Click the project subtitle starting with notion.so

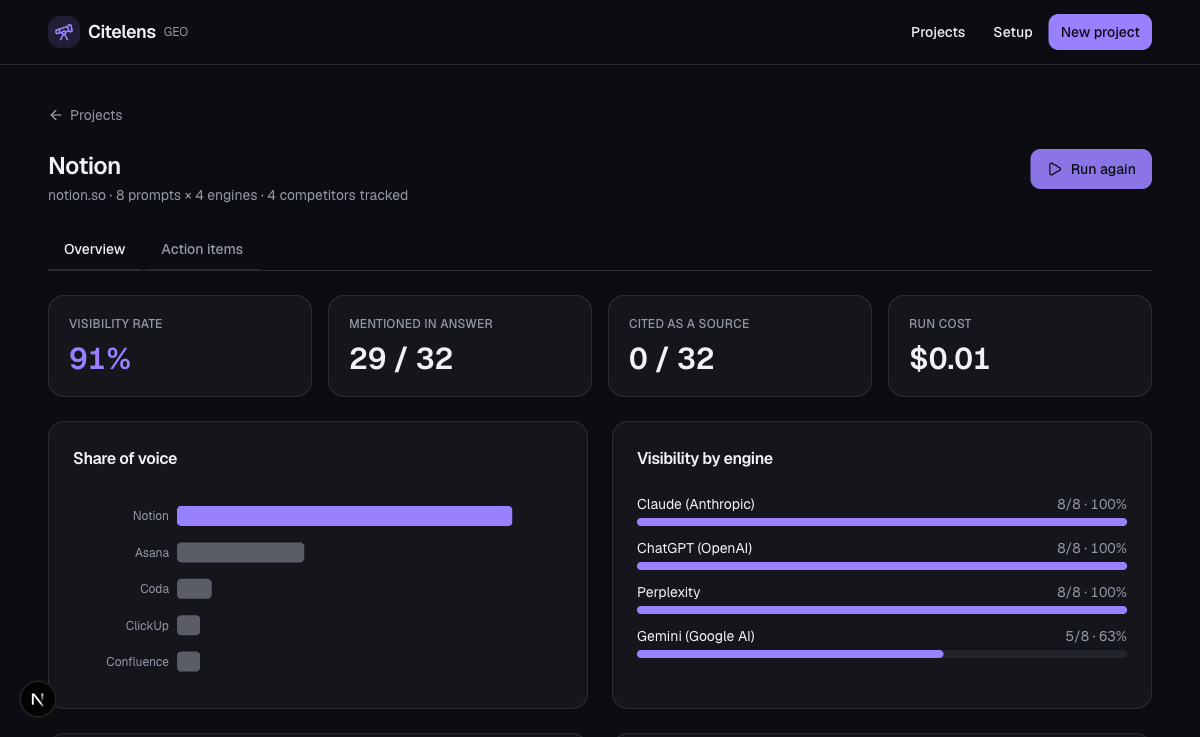coord(228,195)
